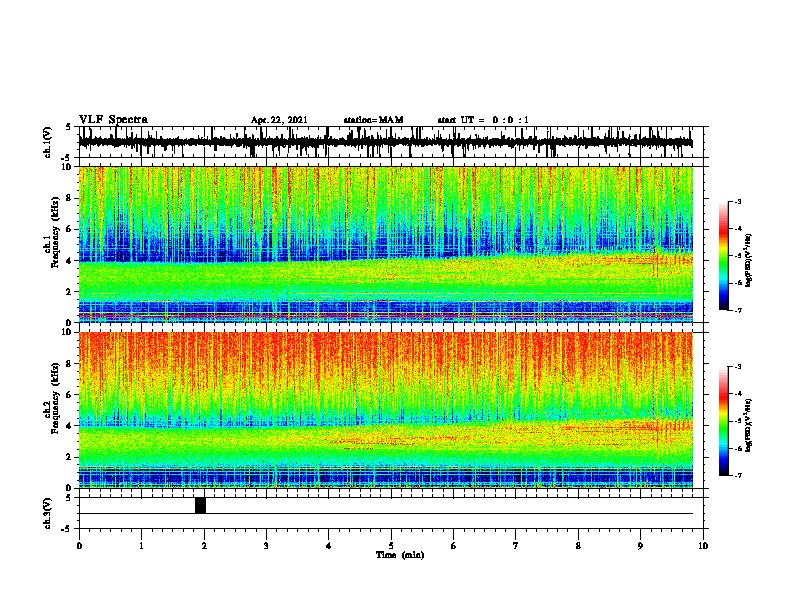792x612 pixels.
Task: Click the ch.1 spectrogram image
Action: pos(386,244)
